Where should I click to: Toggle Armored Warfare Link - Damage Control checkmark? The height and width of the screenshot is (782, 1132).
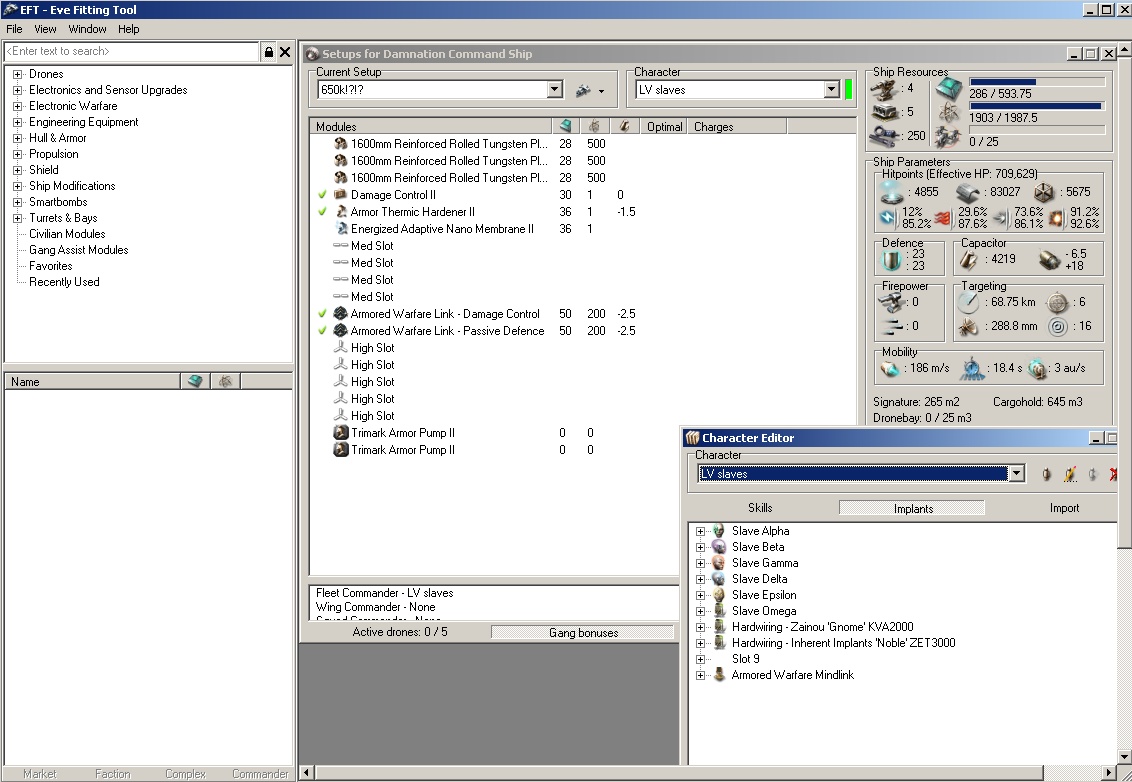click(323, 313)
